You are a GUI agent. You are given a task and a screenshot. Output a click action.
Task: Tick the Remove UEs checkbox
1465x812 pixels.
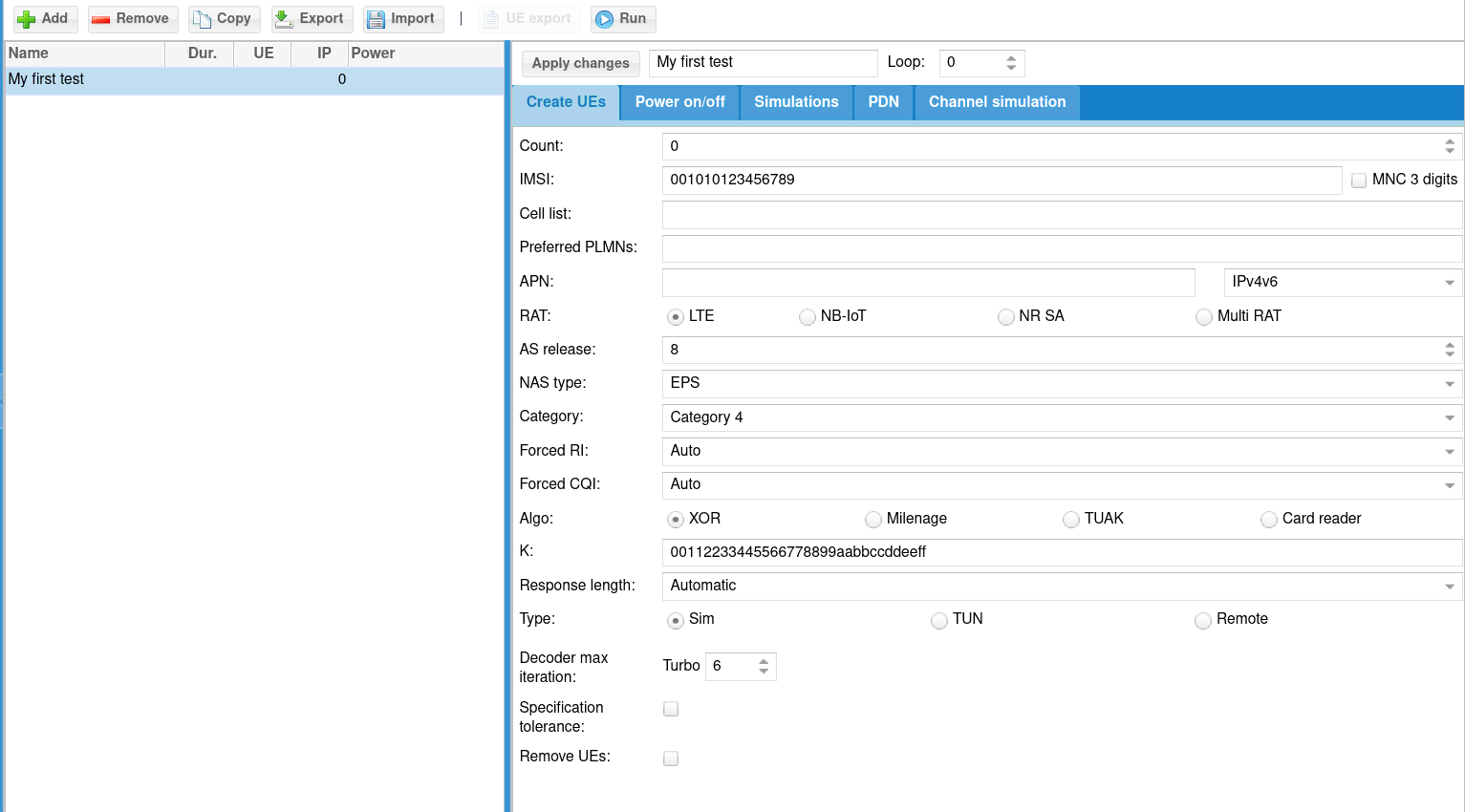(671, 759)
